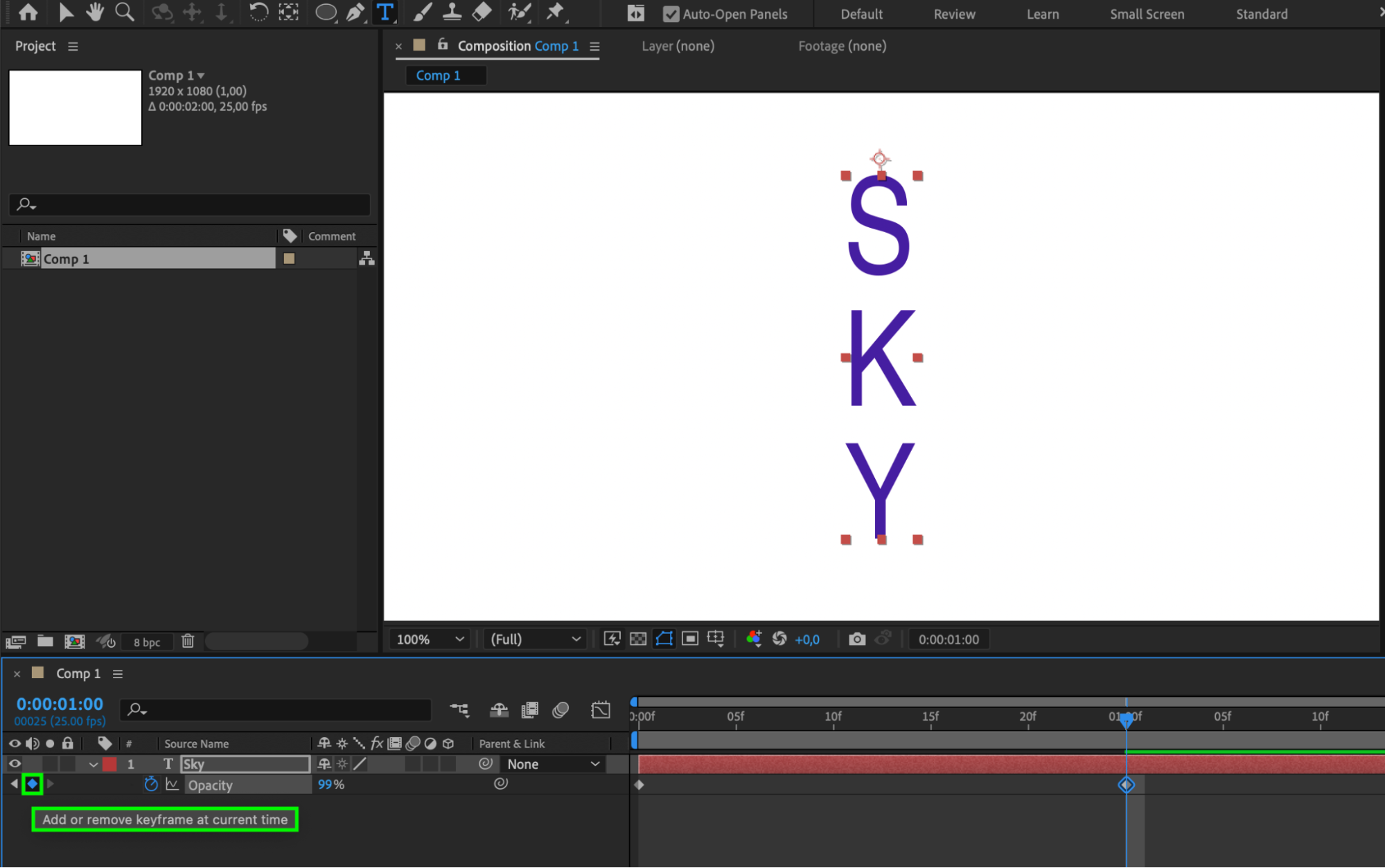Select the Hand tool
The image size is (1385, 868).
pyautogui.click(x=94, y=12)
